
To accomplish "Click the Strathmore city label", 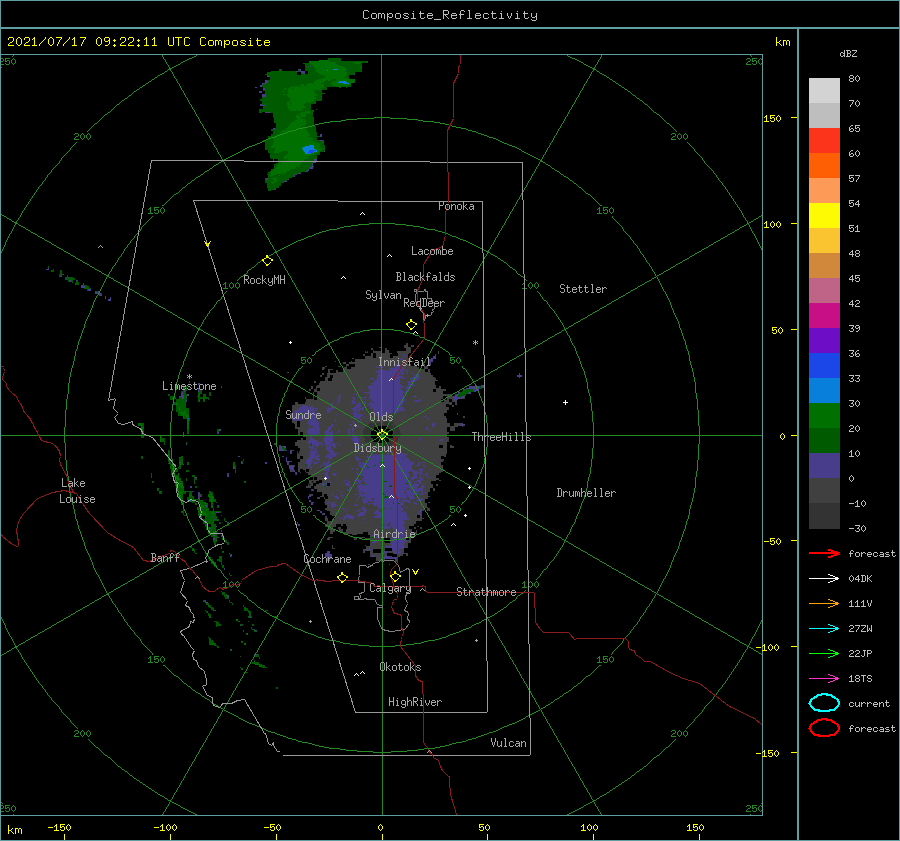I will tap(486, 592).
